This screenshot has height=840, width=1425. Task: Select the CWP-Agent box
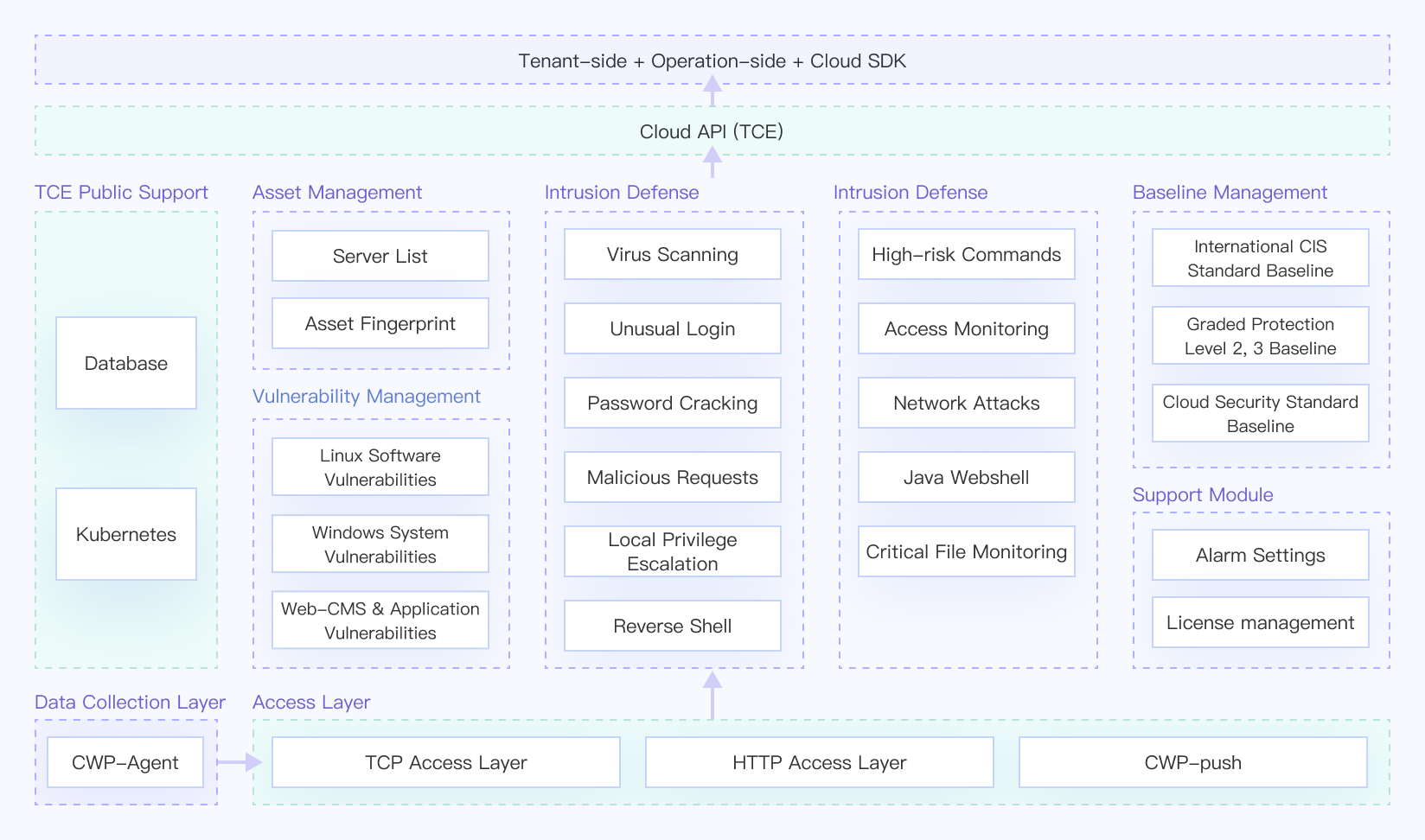(125, 762)
